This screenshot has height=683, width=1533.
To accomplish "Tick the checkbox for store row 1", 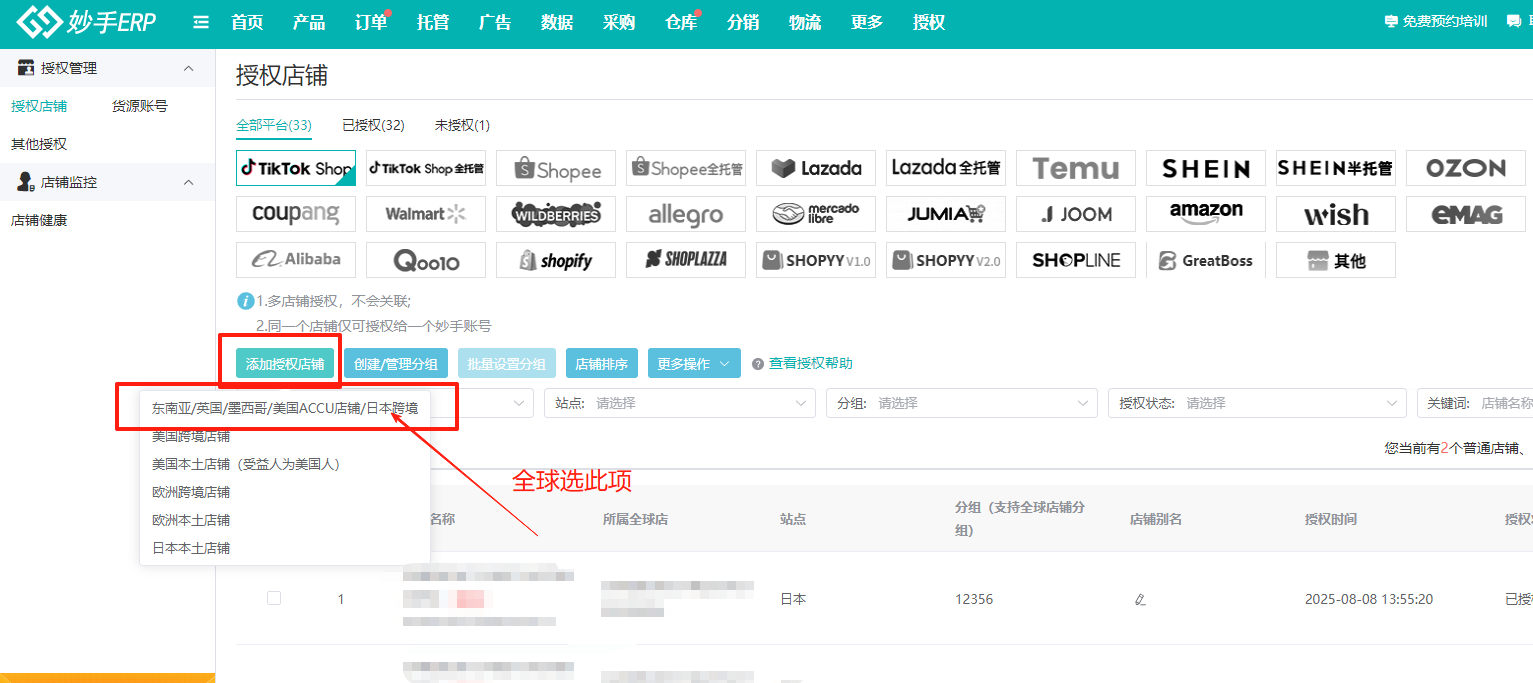I will tap(274, 598).
